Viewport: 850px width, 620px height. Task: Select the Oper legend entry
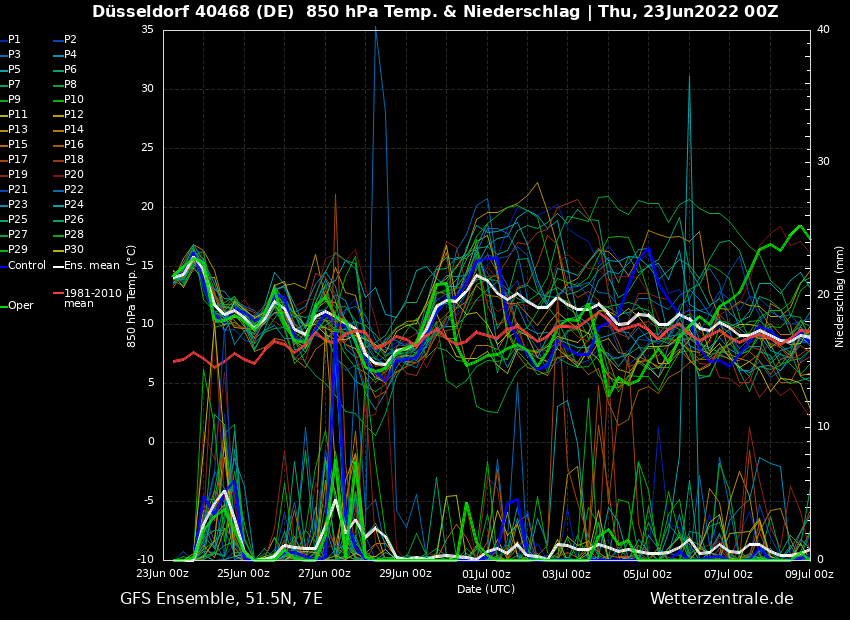[x=20, y=306]
